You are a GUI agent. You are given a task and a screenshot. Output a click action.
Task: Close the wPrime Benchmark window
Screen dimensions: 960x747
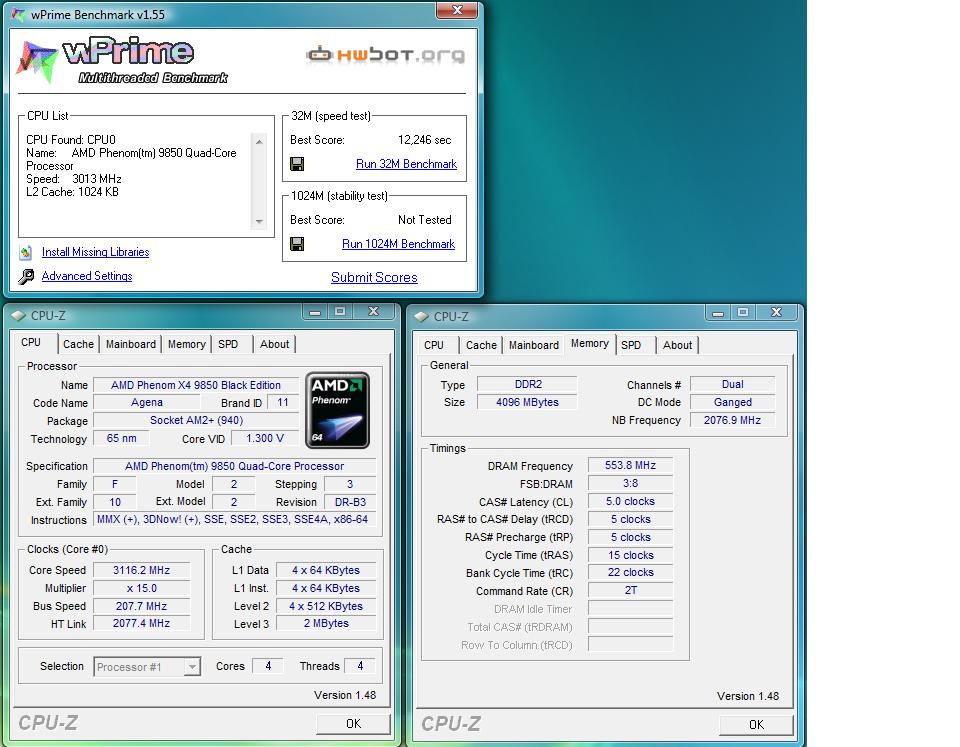[457, 10]
